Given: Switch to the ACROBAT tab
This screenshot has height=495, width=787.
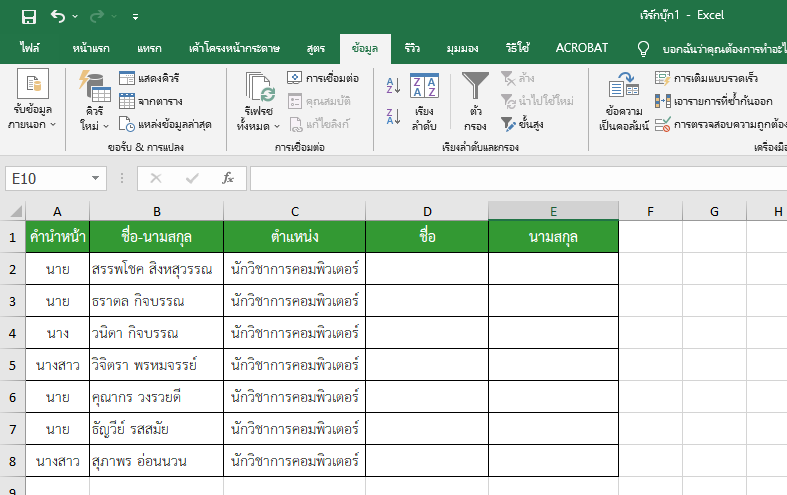Looking at the screenshot, I should pyautogui.click(x=581, y=48).
